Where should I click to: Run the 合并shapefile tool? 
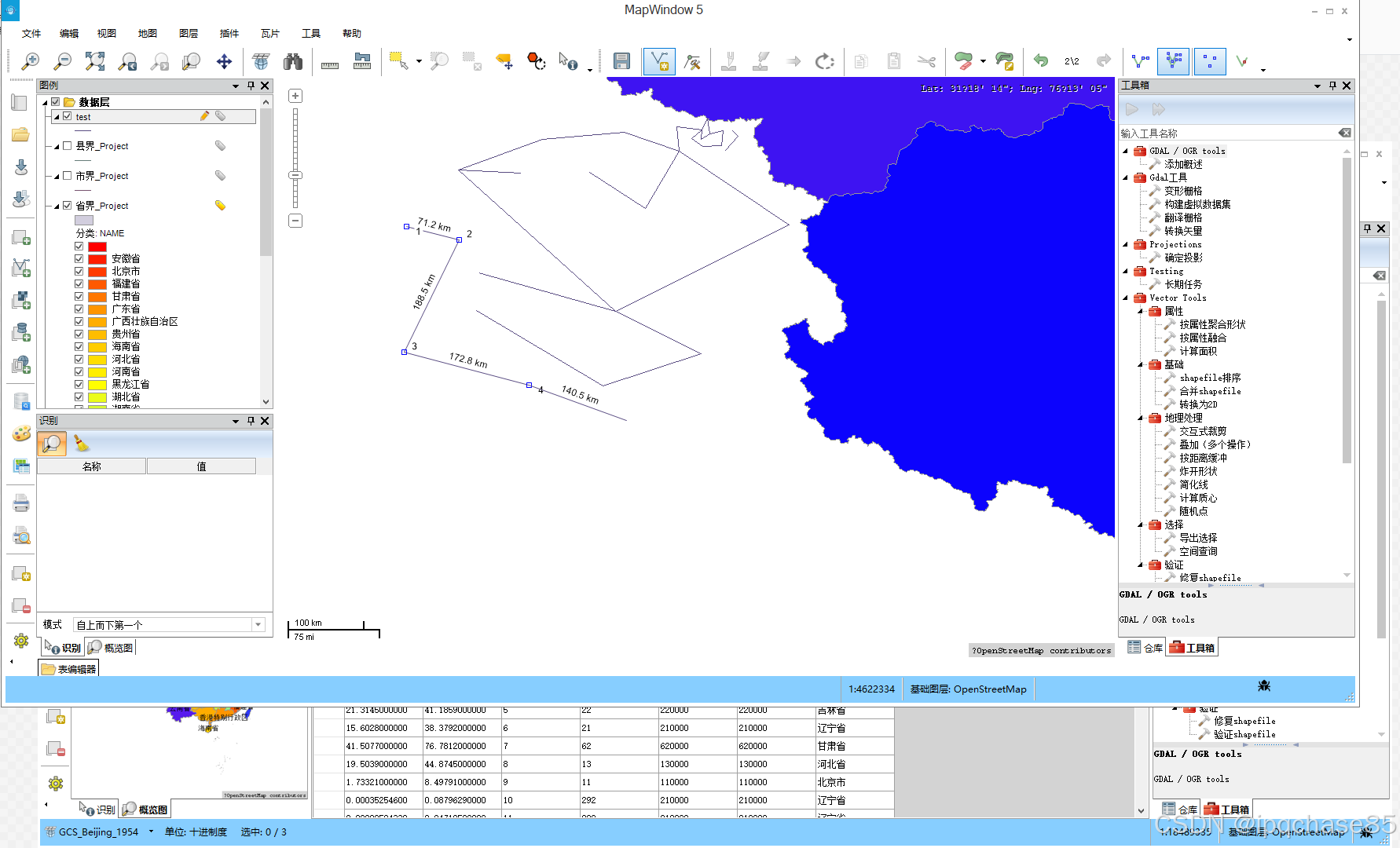(1209, 390)
